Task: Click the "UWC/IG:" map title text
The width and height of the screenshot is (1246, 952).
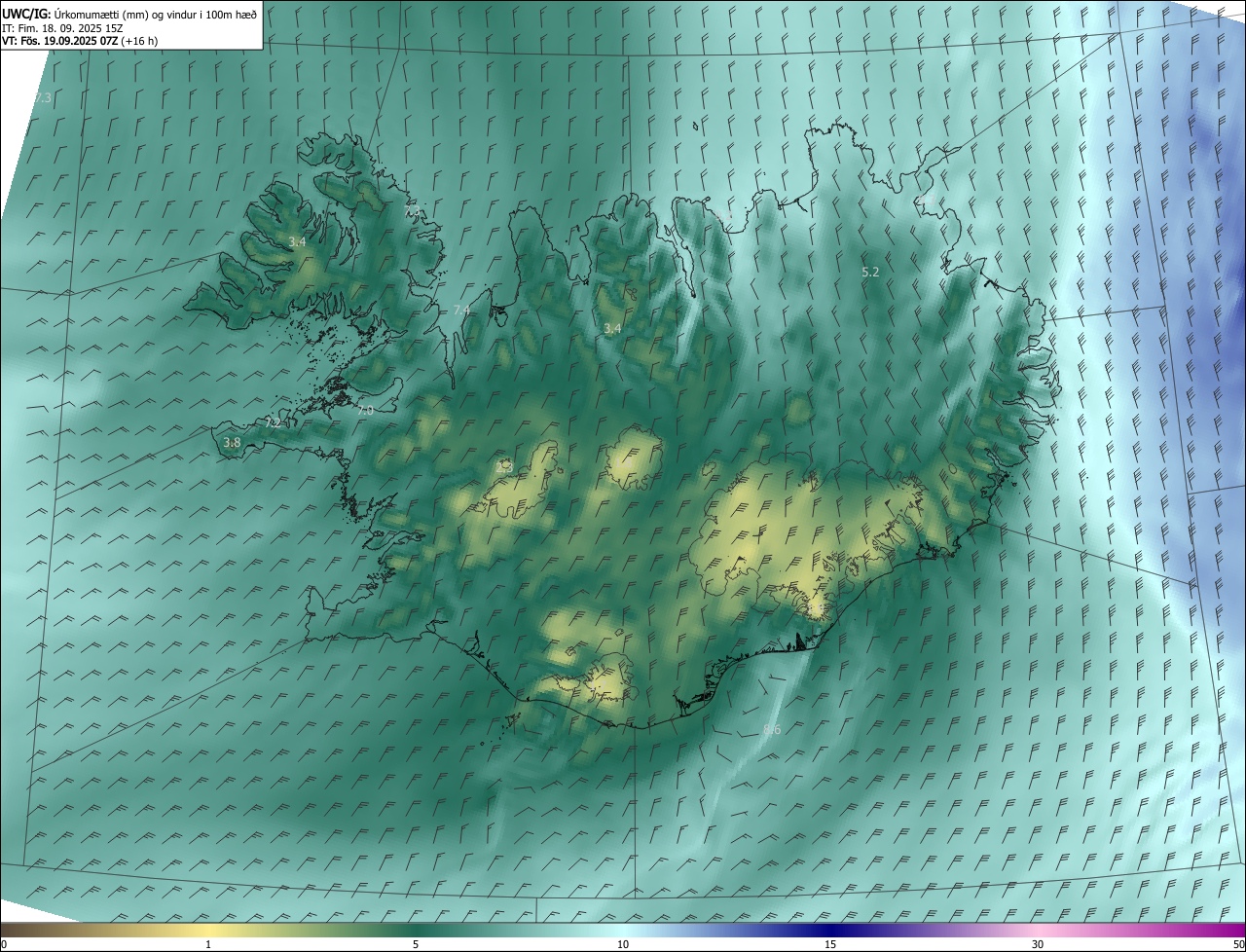Action: point(26,13)
